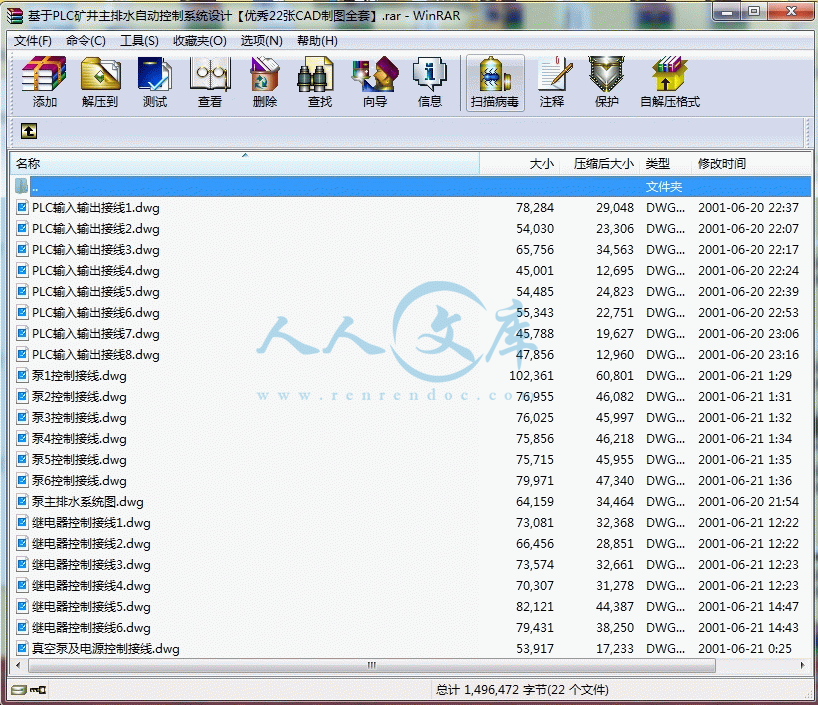Screen dimensions: 818x705
Task: Go up one folder level arrow
Action: click(x=29, y=131)
